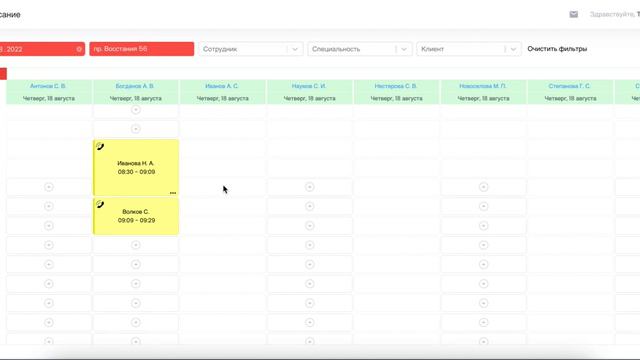The width and height of the screenshot is (640, 360).
Task: Click time text 09:09 - 09:29
Action: [136, 220]
